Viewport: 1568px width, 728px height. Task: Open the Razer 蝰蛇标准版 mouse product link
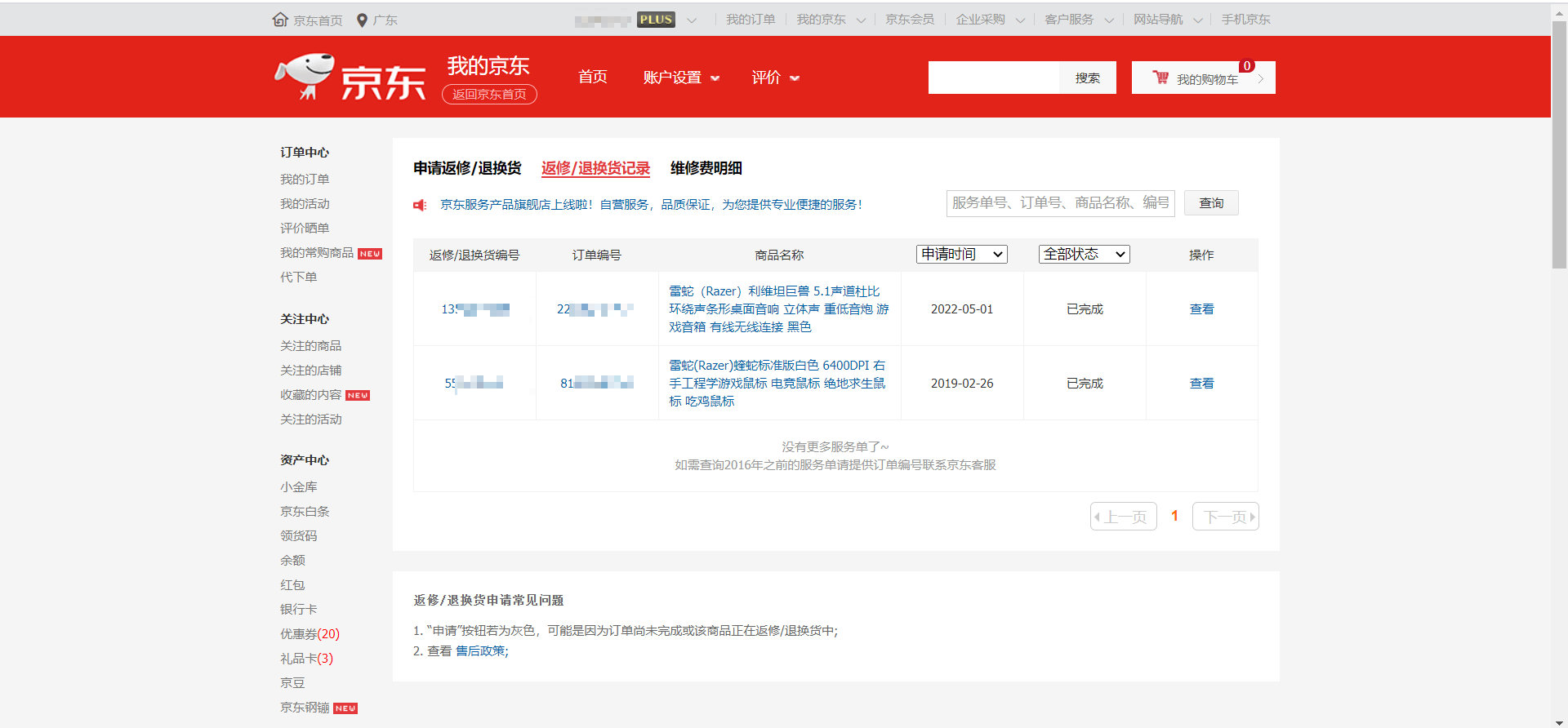777,384
